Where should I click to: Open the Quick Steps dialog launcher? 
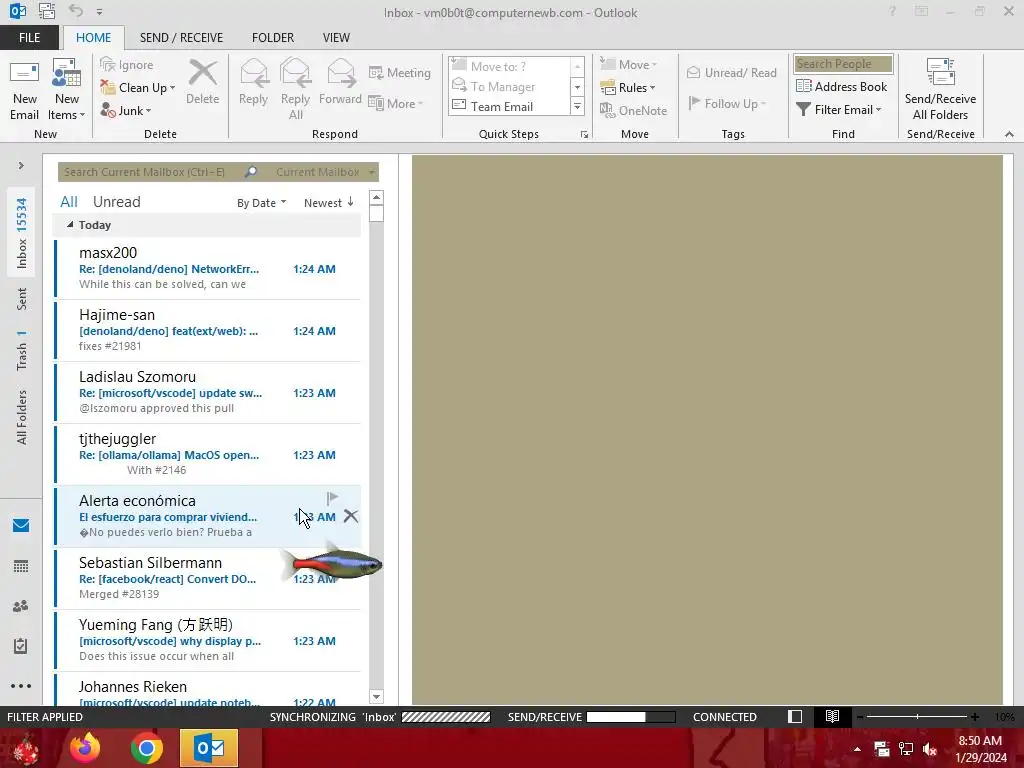[584, 135]
